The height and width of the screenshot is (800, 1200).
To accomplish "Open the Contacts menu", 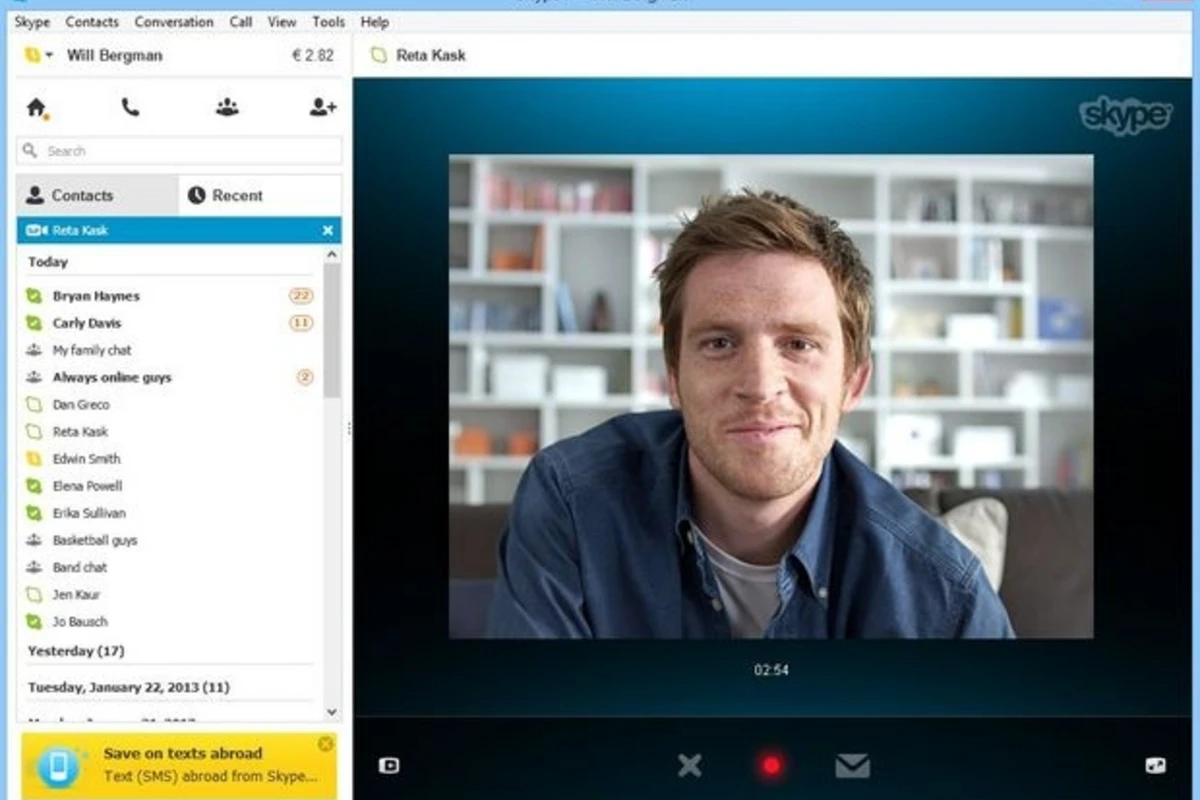I will click(92, 22).
